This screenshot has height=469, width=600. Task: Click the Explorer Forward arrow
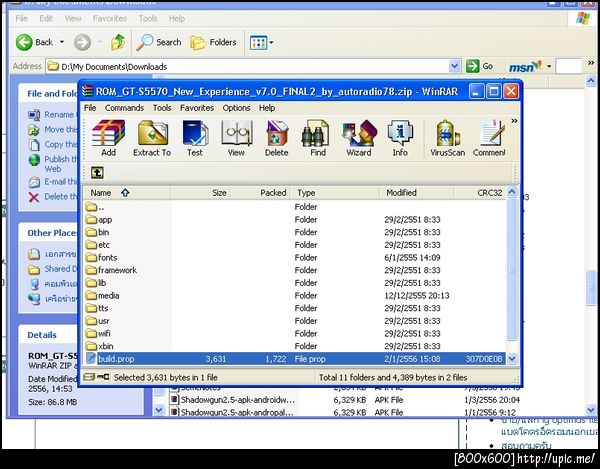point(82,42)
